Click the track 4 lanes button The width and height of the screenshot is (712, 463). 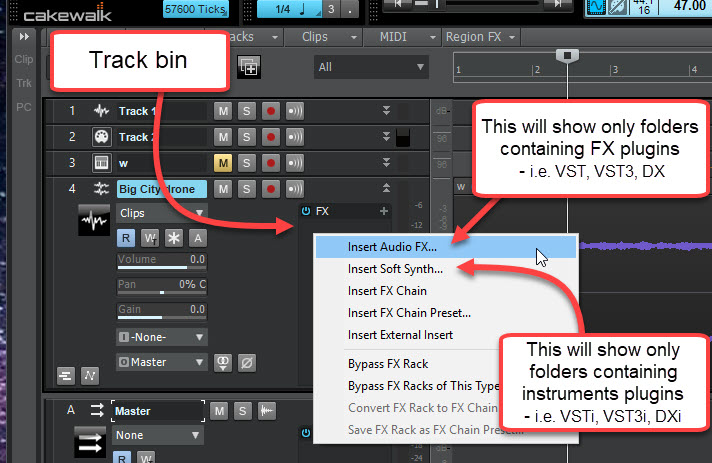(x=66, y=376)
